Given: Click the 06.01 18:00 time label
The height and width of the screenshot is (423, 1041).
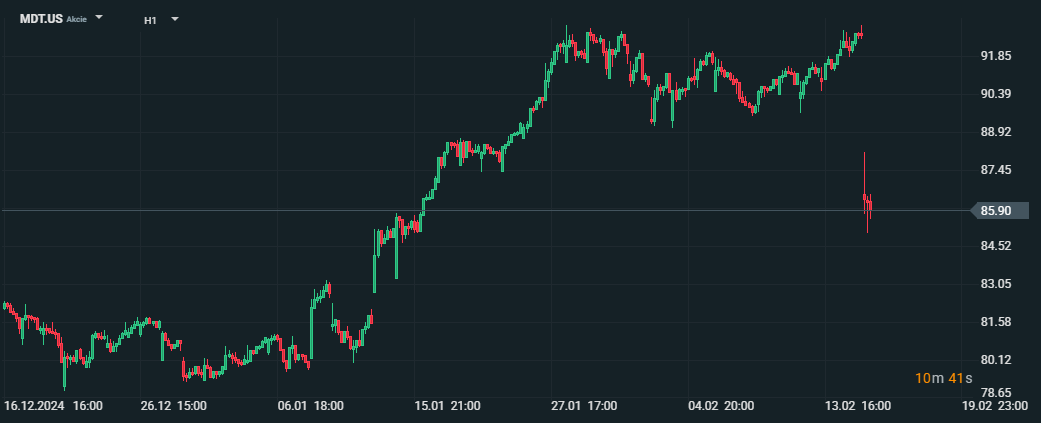Looking at the screenshot, I should pos(310,406).
